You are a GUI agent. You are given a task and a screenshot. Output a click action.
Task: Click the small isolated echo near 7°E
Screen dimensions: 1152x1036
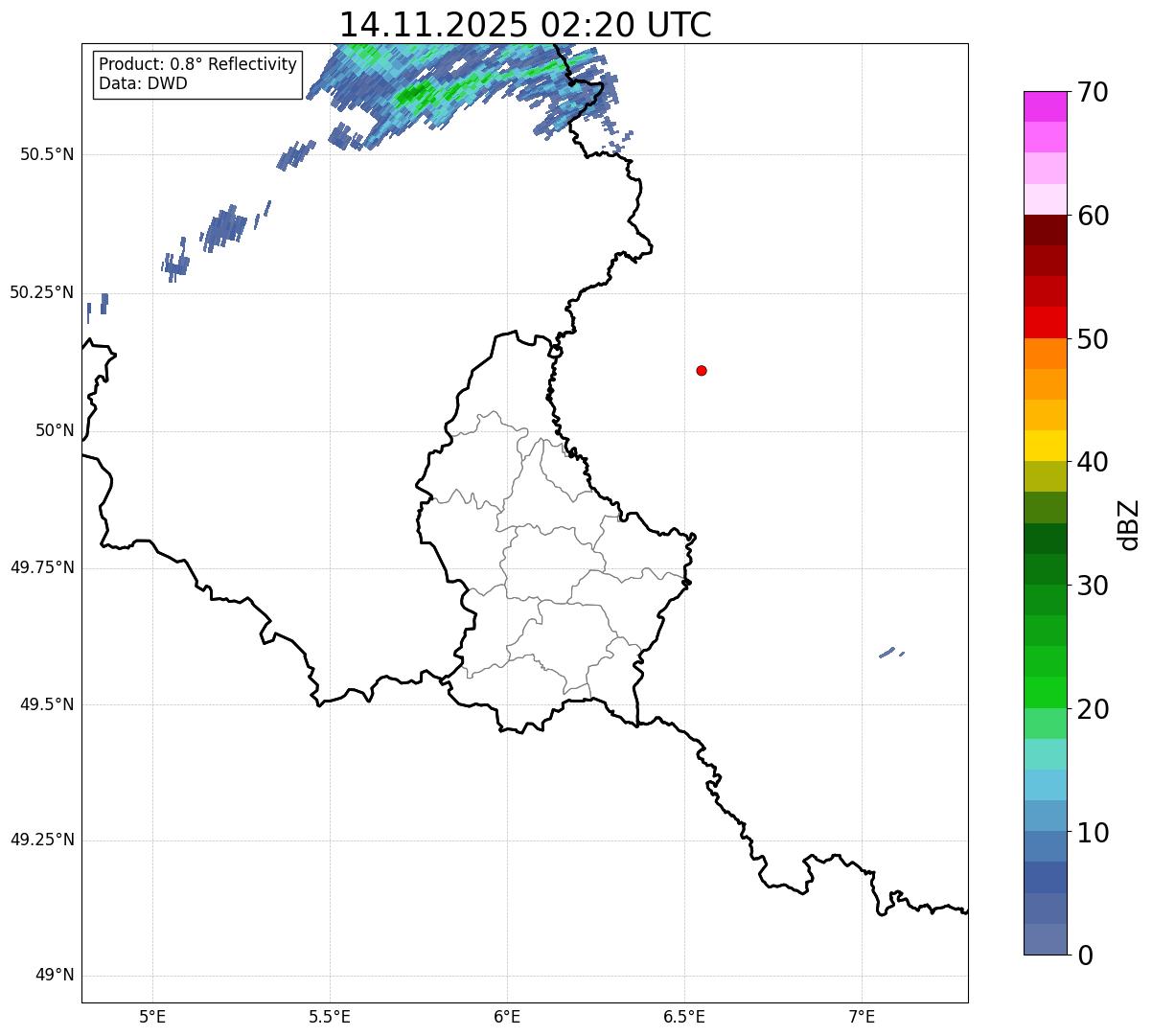[889, 653]
